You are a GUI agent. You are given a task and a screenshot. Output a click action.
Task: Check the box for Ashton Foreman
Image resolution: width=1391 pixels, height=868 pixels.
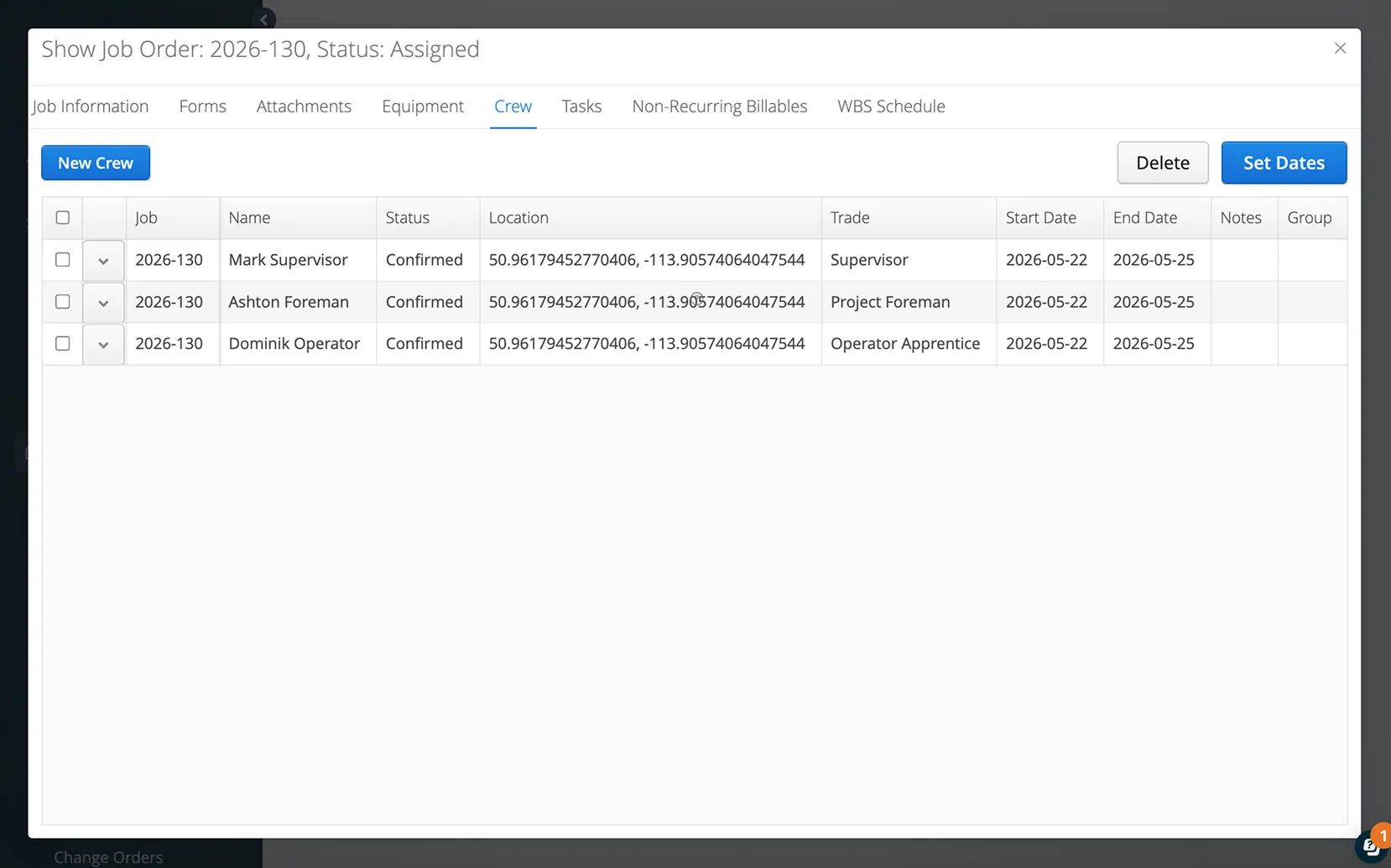click(63, 302)
